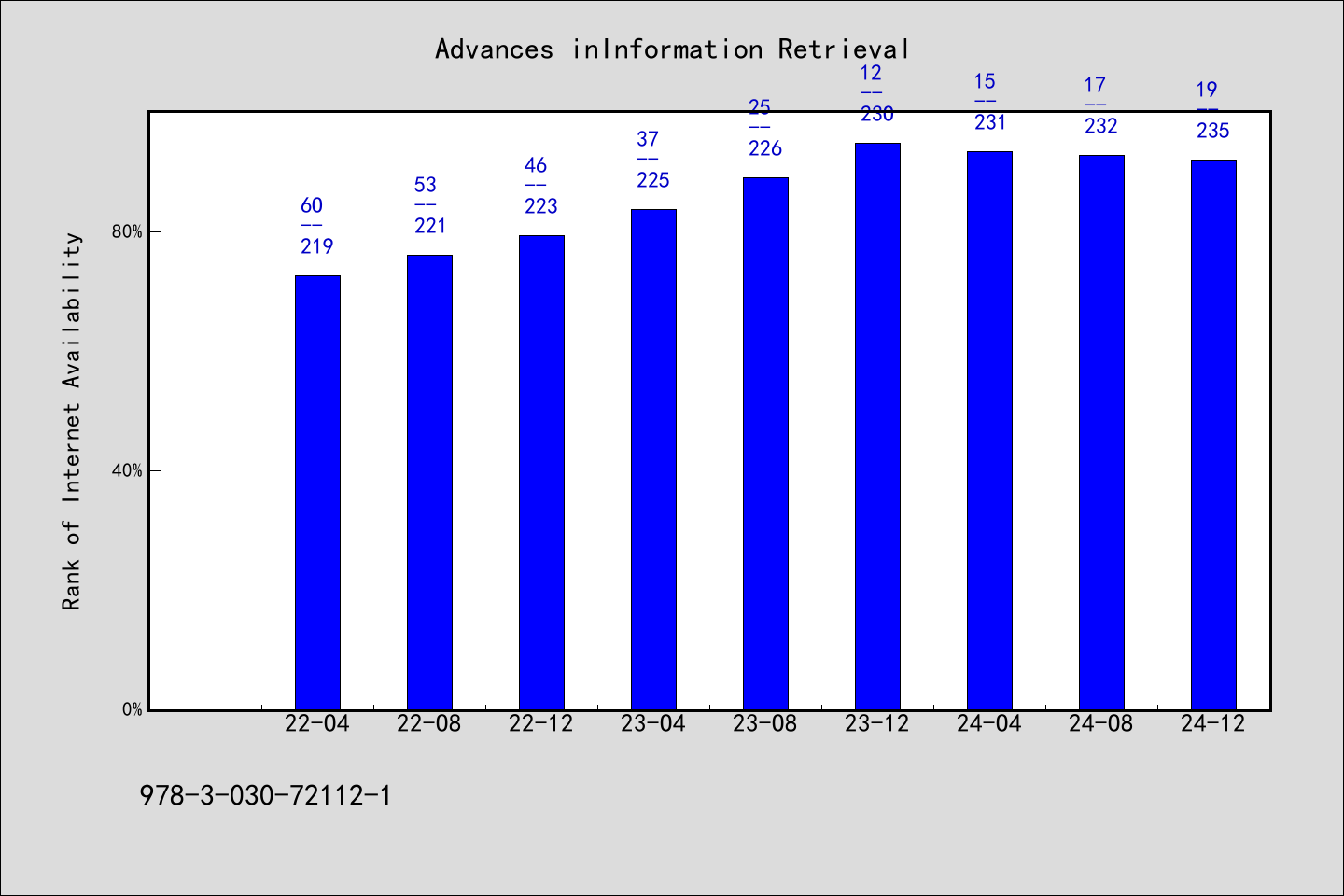Click the x-axis label 23-12
Image resolution: width=1344 pixels, height=896 pixels.
pyautogui.click(x=877, y=724)
